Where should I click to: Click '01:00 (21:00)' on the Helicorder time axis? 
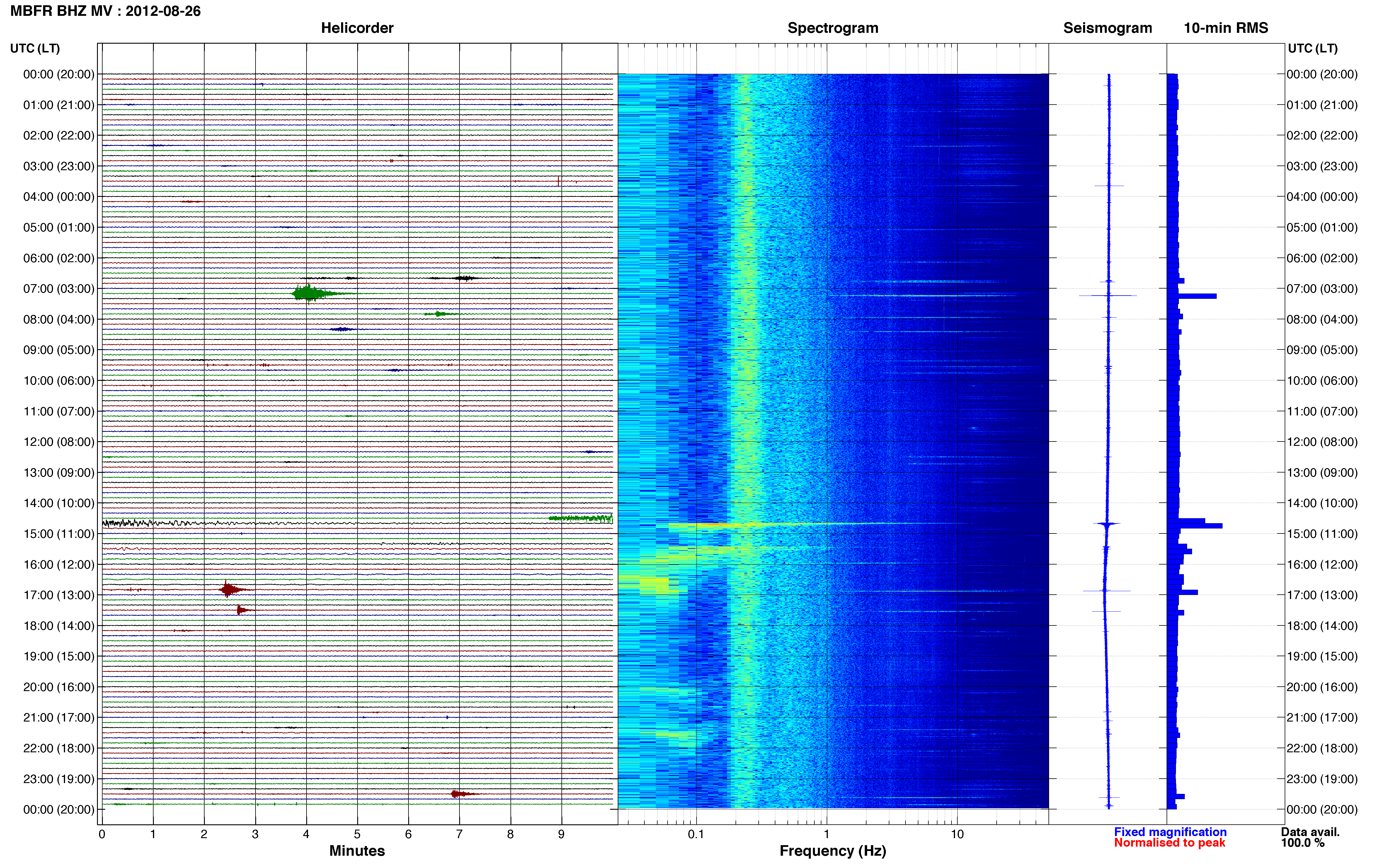tap(59, 105)
